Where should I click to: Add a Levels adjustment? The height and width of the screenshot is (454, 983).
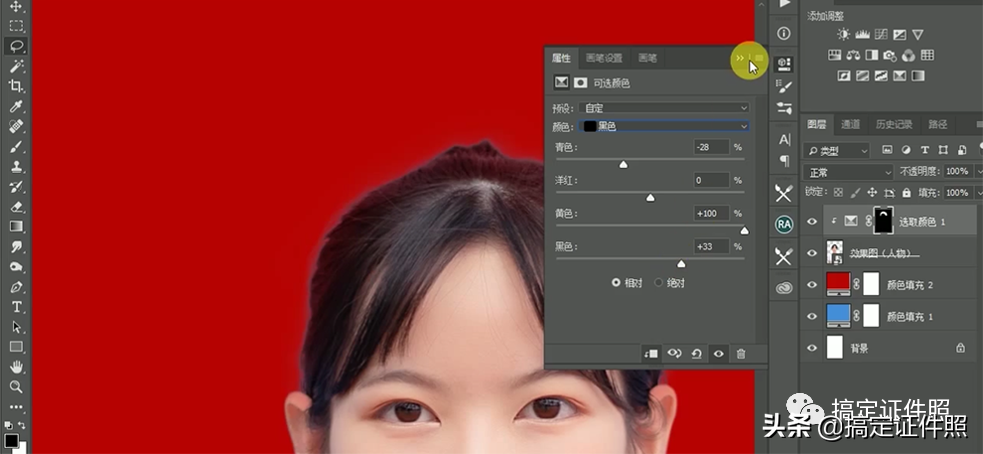click(862, 34)
